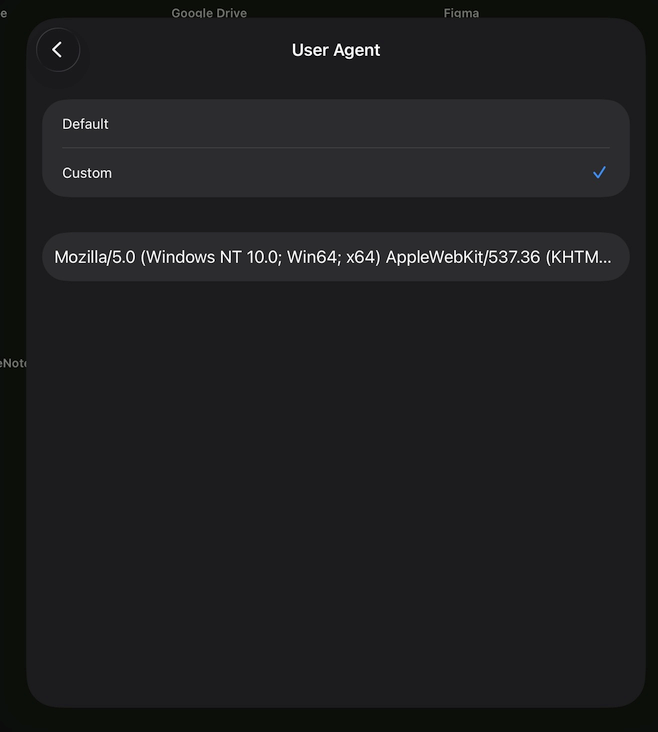Click dimmed background right of the panel

651,400
